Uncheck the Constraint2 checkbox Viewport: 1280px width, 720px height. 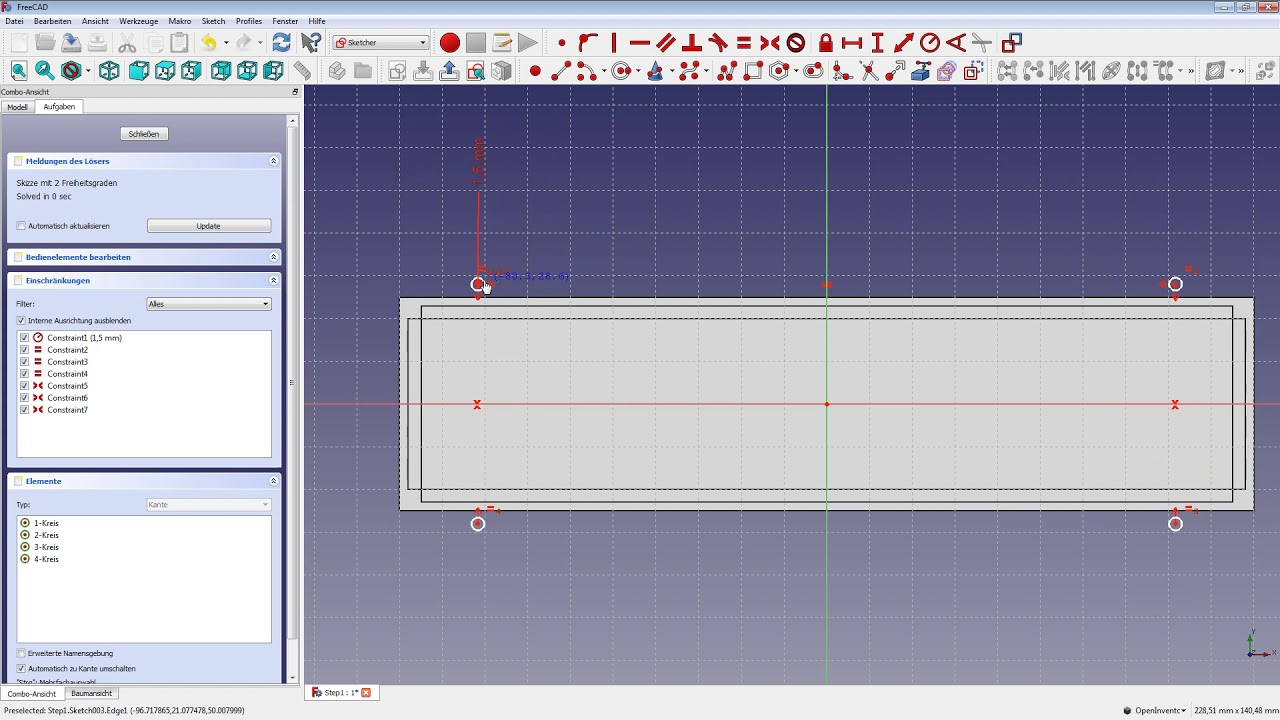[25, 350]
